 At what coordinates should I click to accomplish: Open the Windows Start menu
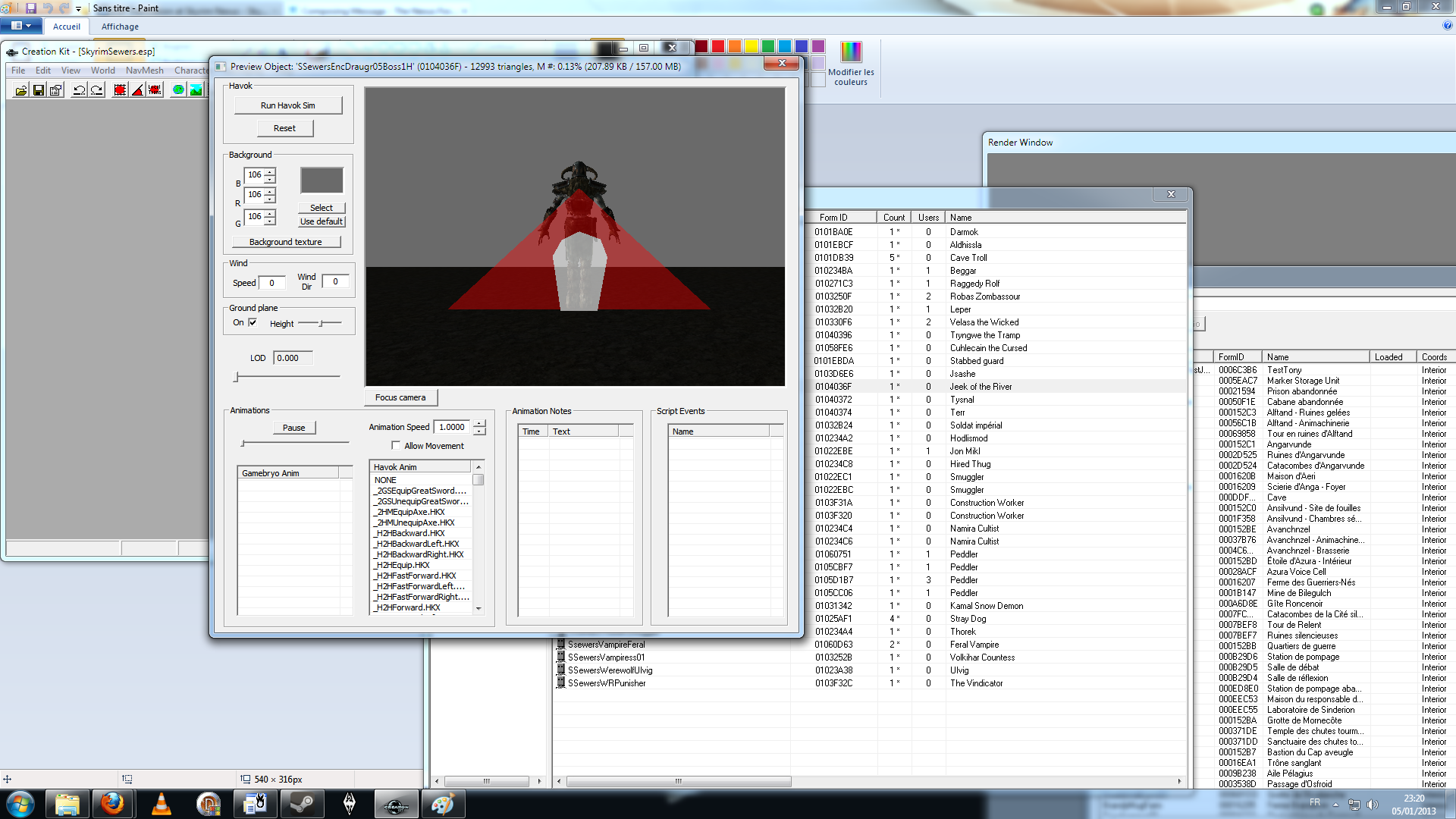[20, 804]
